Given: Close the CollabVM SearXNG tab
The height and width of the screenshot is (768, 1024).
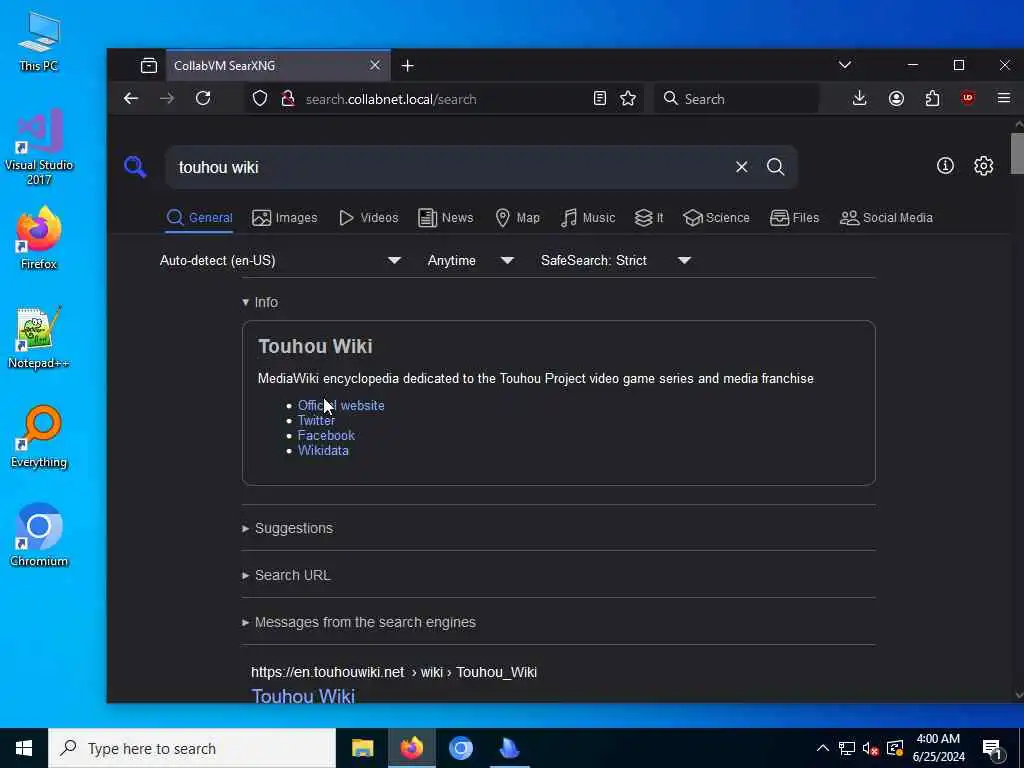Looking at the screenshot, I should (375, 65).
